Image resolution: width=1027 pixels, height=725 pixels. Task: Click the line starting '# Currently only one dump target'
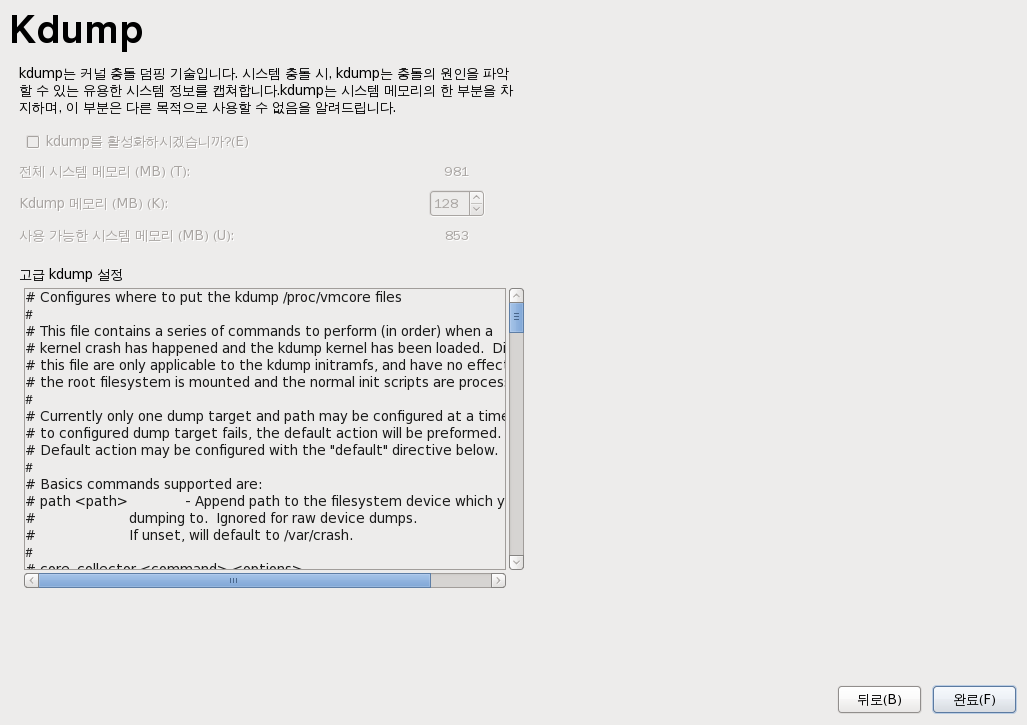[x=265, y=417]
